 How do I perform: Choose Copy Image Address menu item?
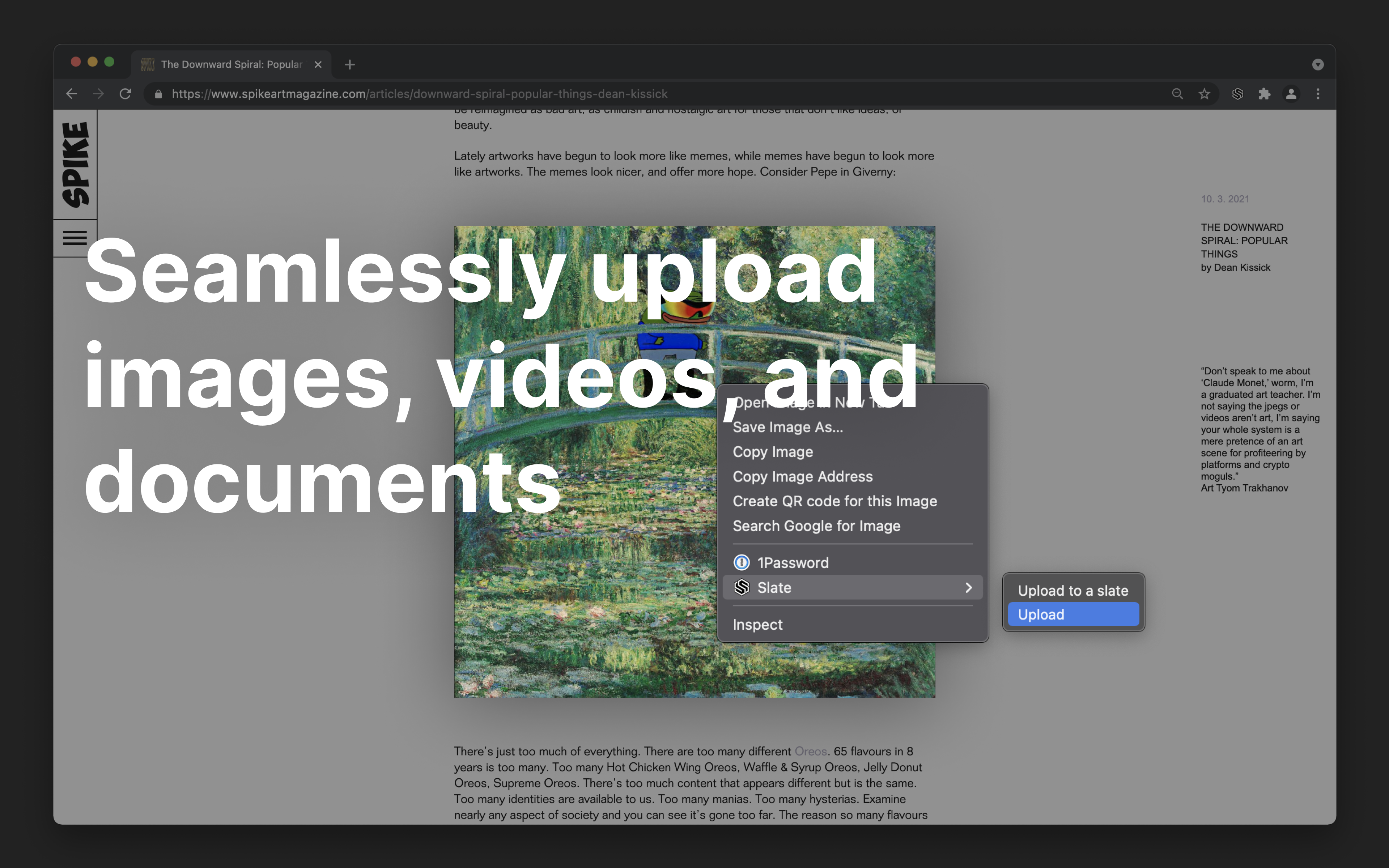pyautogui.click(x=853, y=476)
